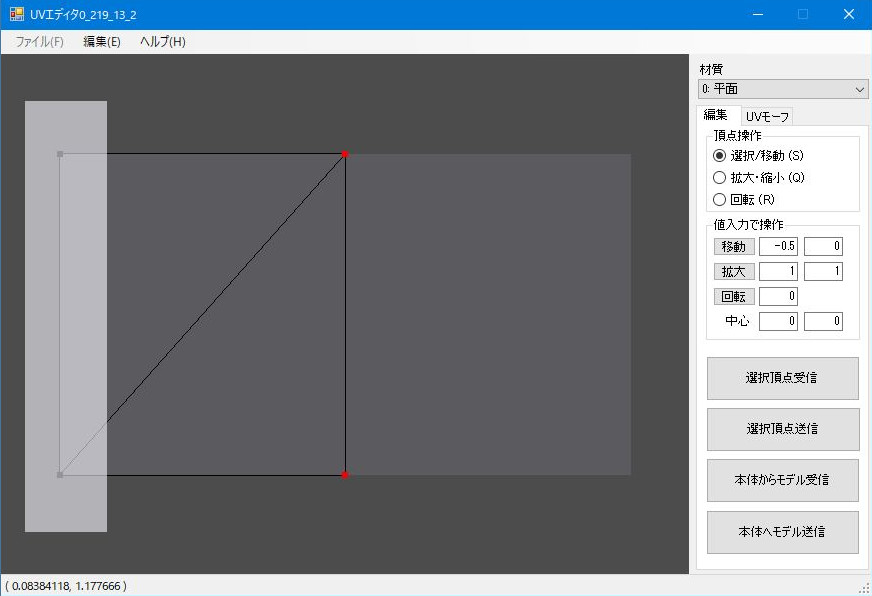
Task: Click the 拡大 button
Action: pos(734,271)
